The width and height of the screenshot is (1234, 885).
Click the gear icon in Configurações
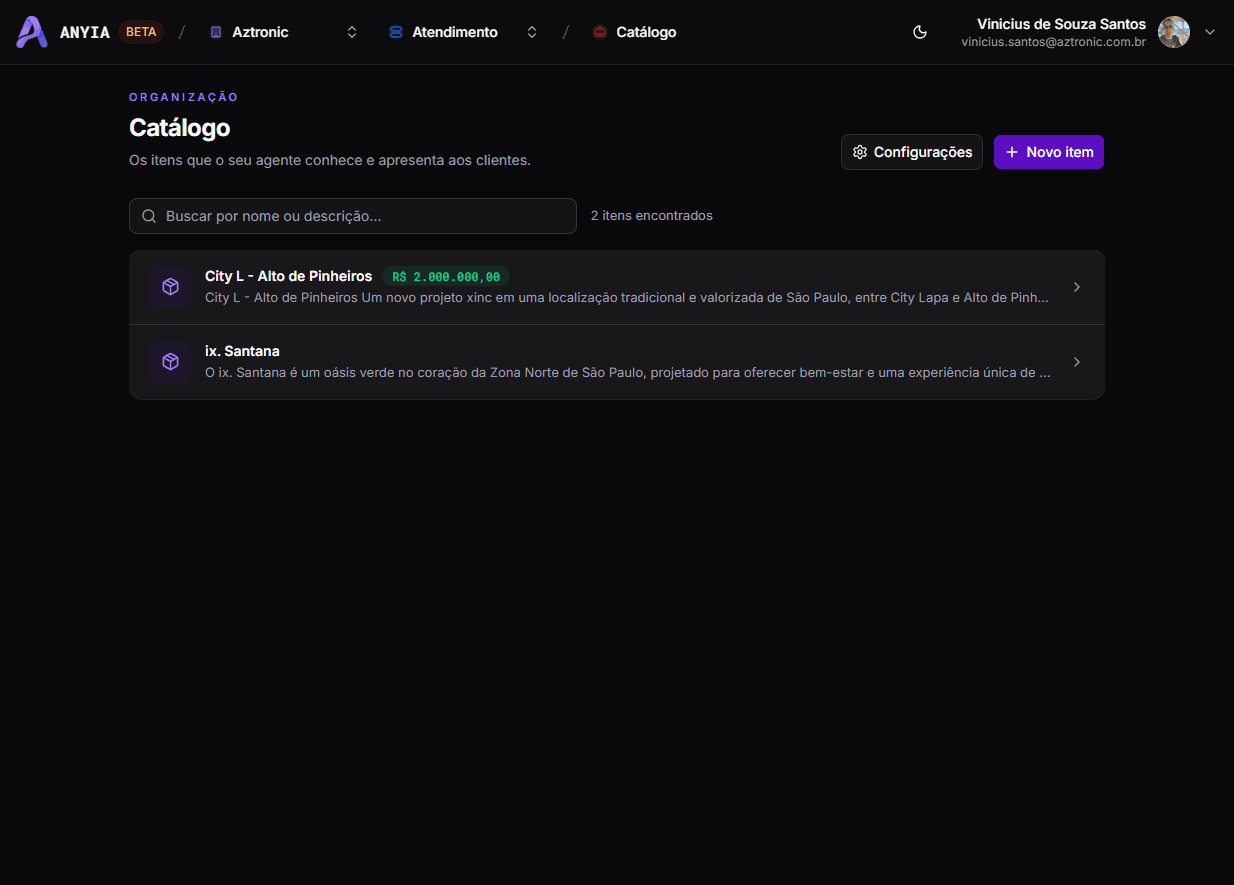point(860,152)
